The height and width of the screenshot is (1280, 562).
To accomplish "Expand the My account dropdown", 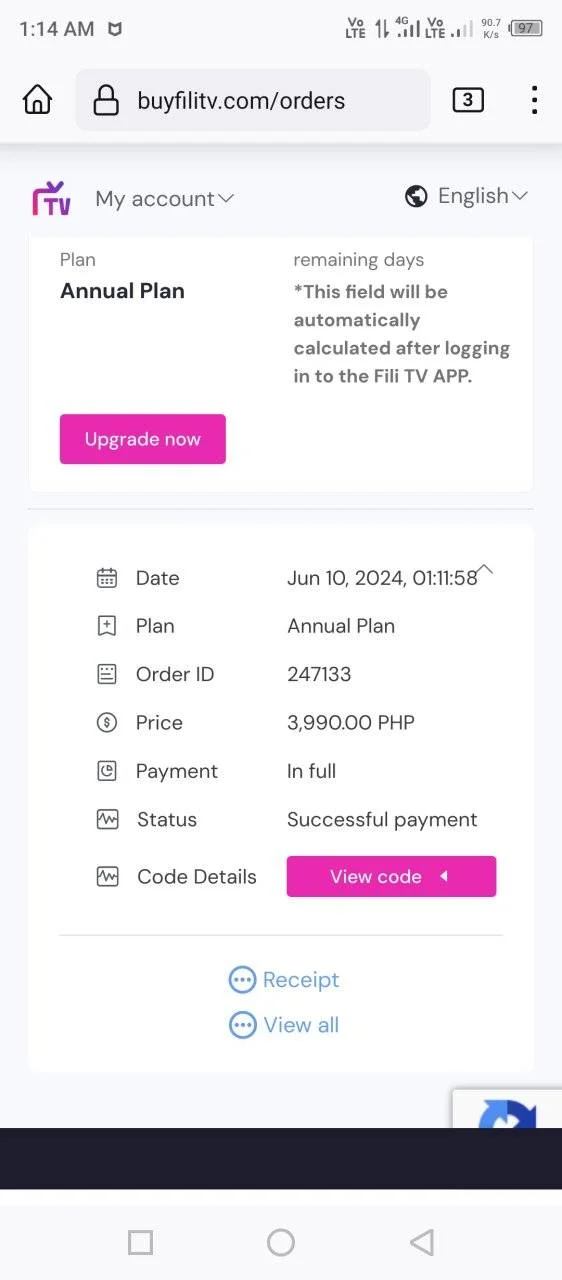I will [x=164, y=199].
